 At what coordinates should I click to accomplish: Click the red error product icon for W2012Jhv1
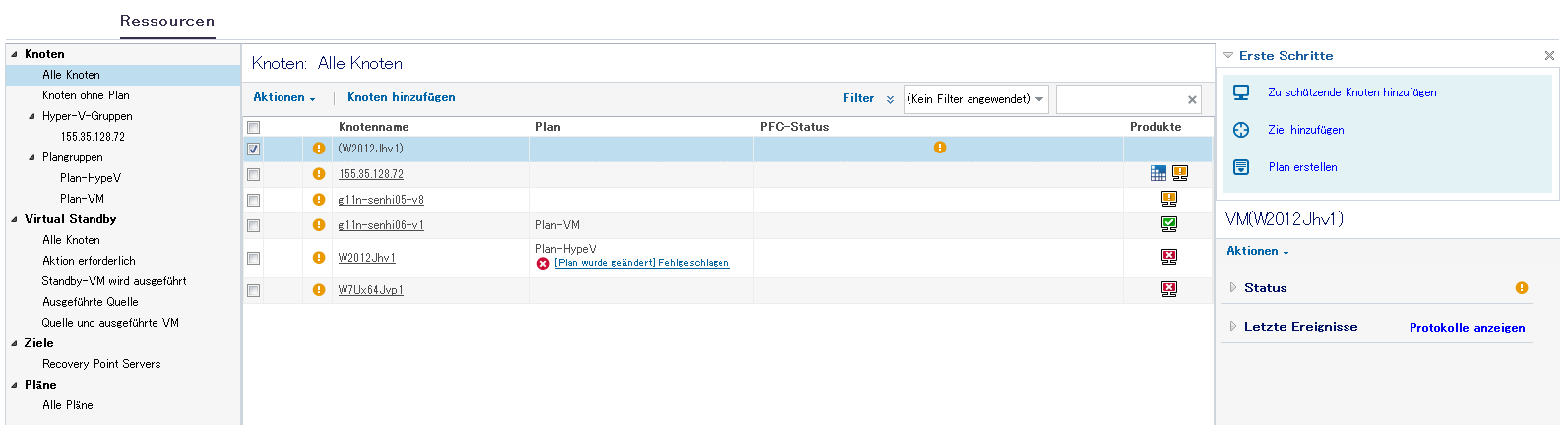1169,257
